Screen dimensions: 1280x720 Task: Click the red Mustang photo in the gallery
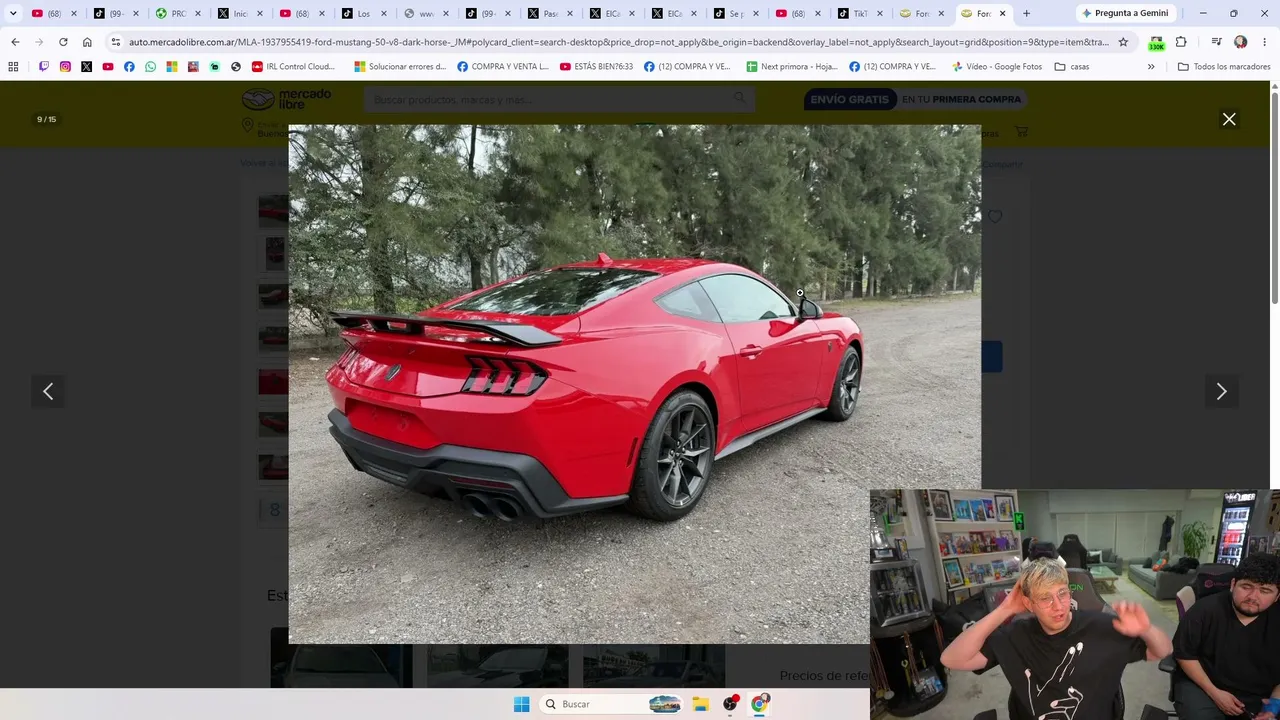point(634,384)
